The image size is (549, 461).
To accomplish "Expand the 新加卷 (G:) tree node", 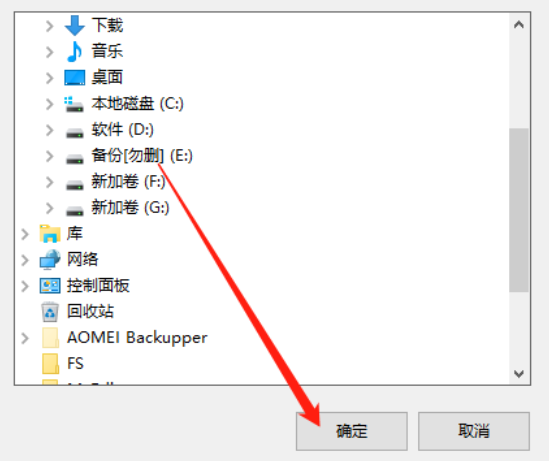I will click(49, 208).
